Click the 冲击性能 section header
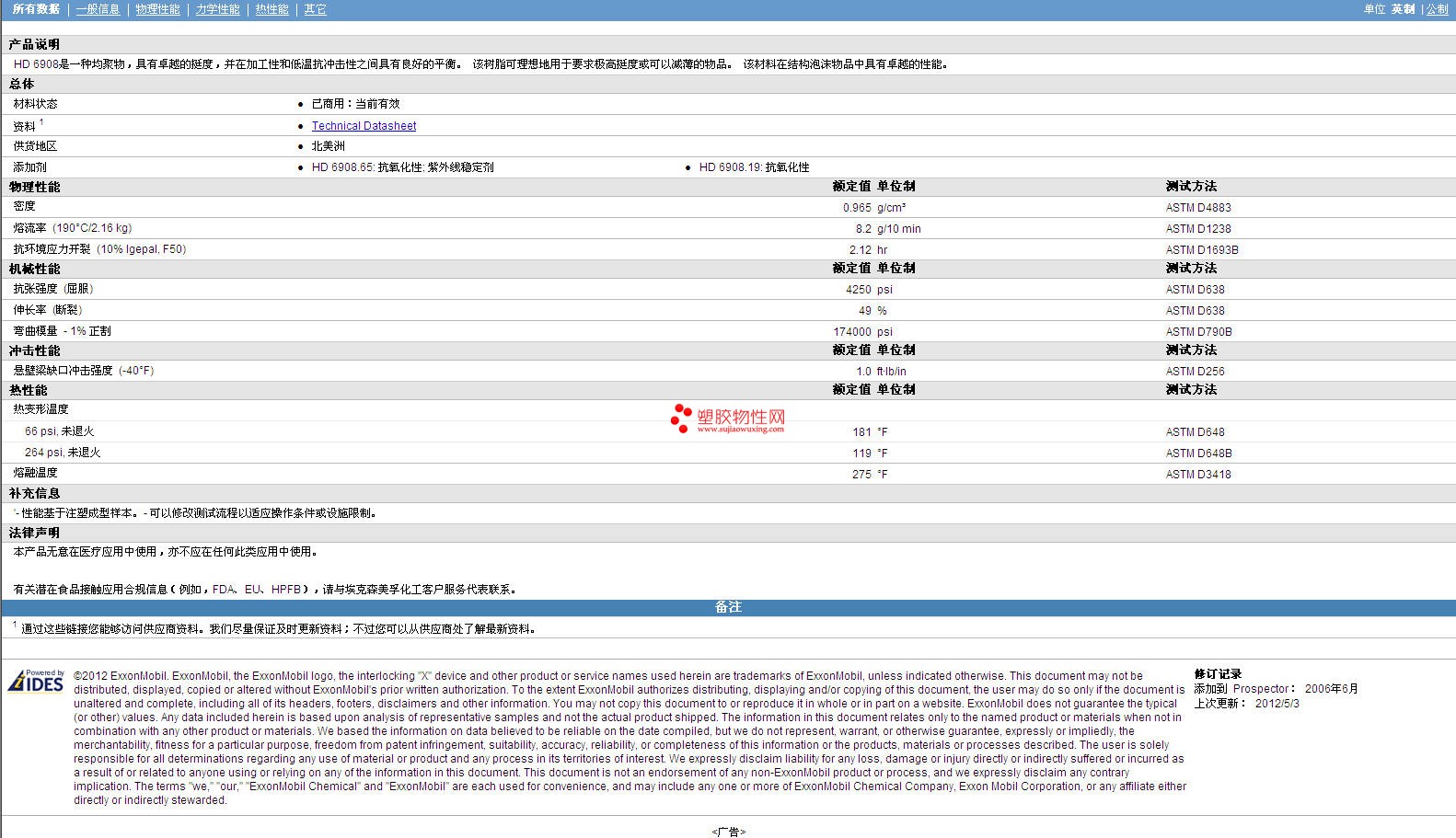 pos(34,350)
